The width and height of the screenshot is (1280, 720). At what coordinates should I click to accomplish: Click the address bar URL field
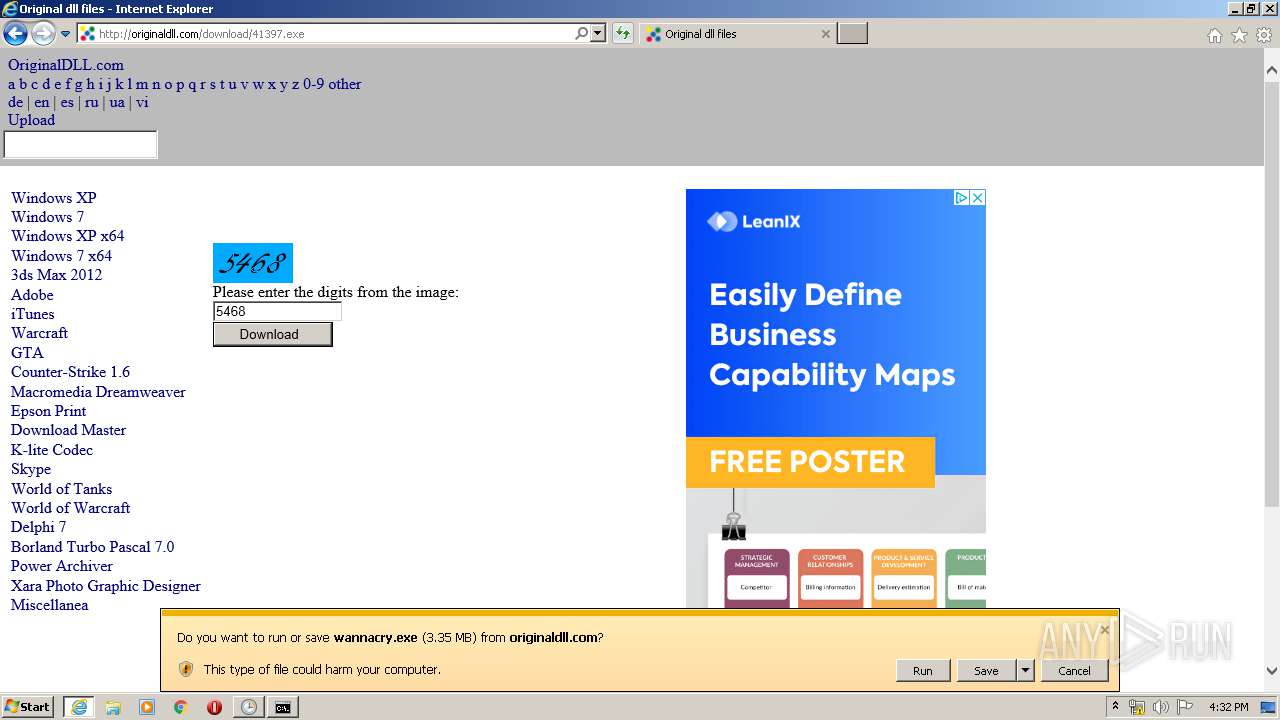pyautogui.click(x=335, y=33)
